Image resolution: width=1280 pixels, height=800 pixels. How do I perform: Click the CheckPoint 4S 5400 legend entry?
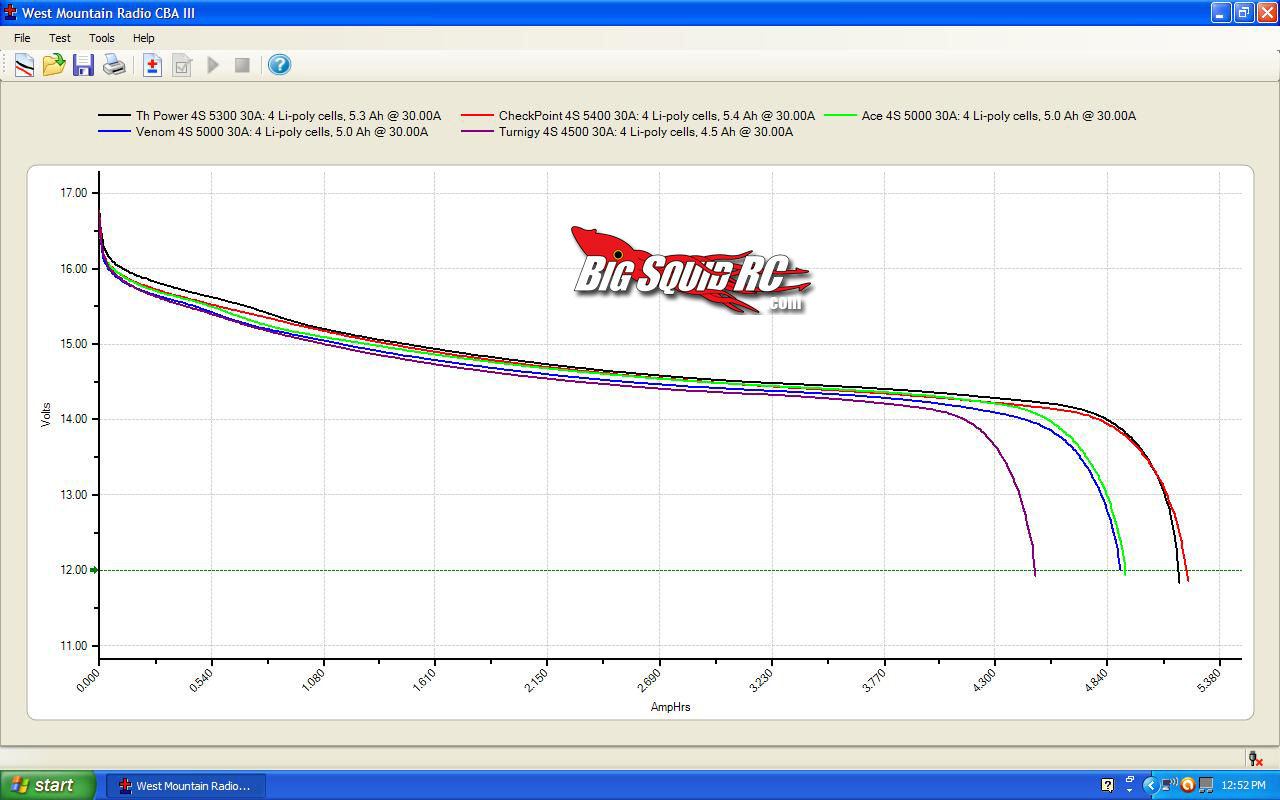point(638,115)
